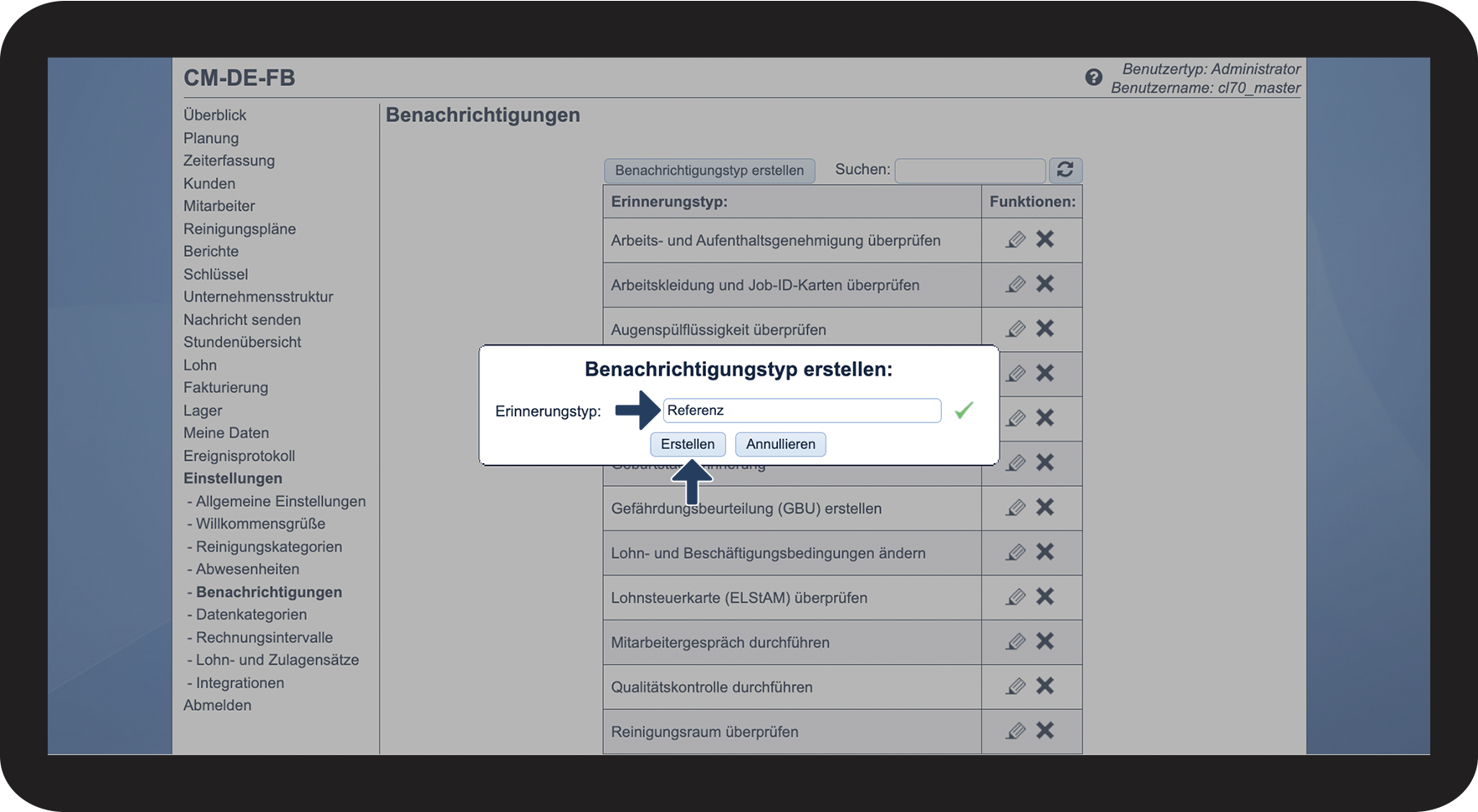Edit the 'Qualitätskontrolle durchführen' reminder type
The height and width of the screenshot is (812, 1478).
1015,687
